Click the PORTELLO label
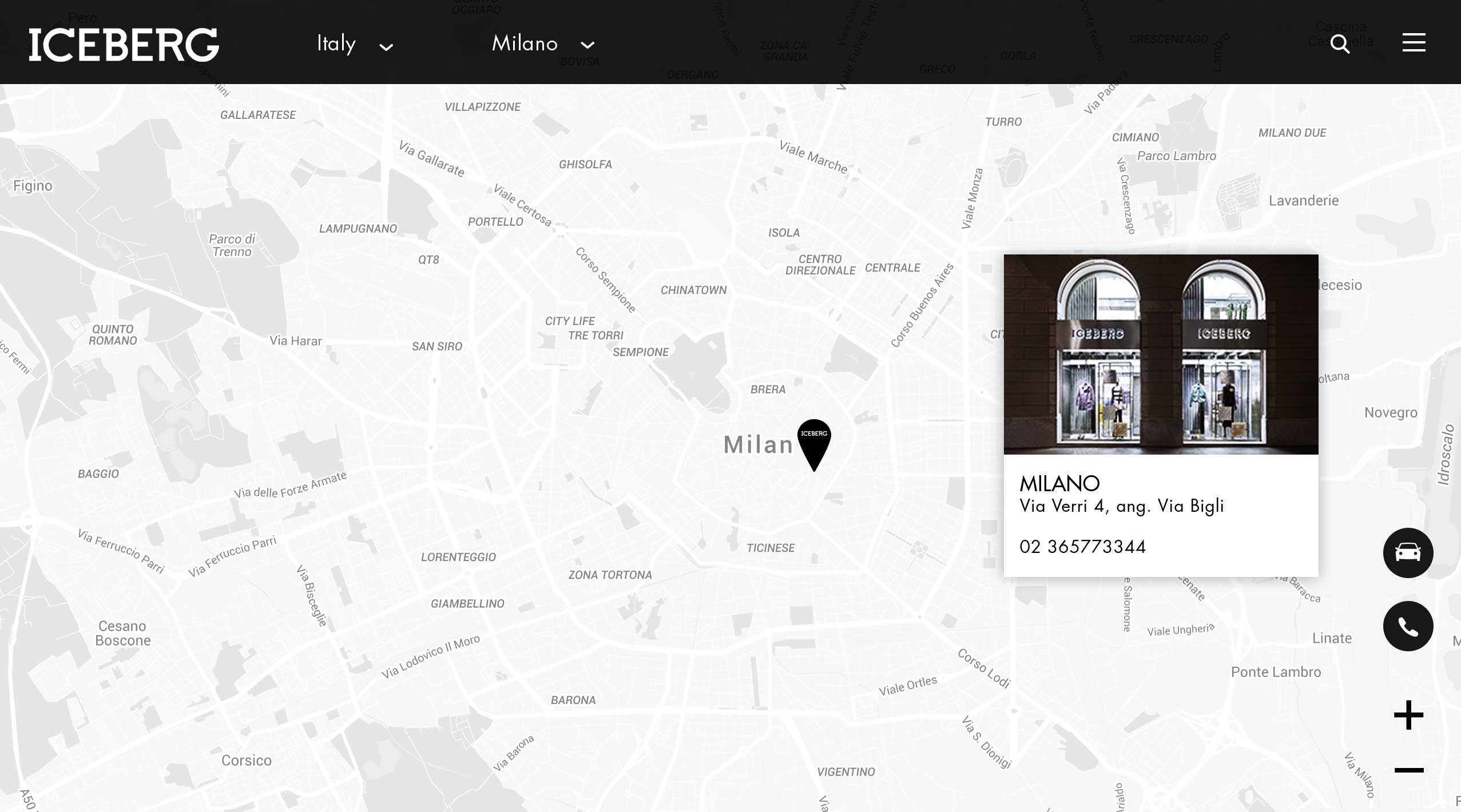The width and height of the screenshot is (1461, 812). (x=495, y=222)
